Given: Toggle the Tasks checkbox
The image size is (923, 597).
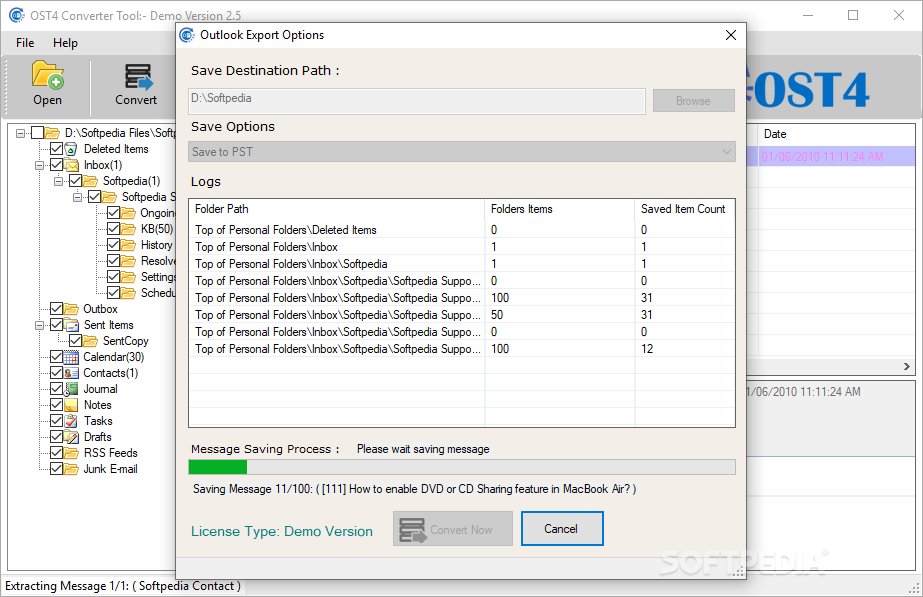Looking at the screenshot, I should [57, 420].
